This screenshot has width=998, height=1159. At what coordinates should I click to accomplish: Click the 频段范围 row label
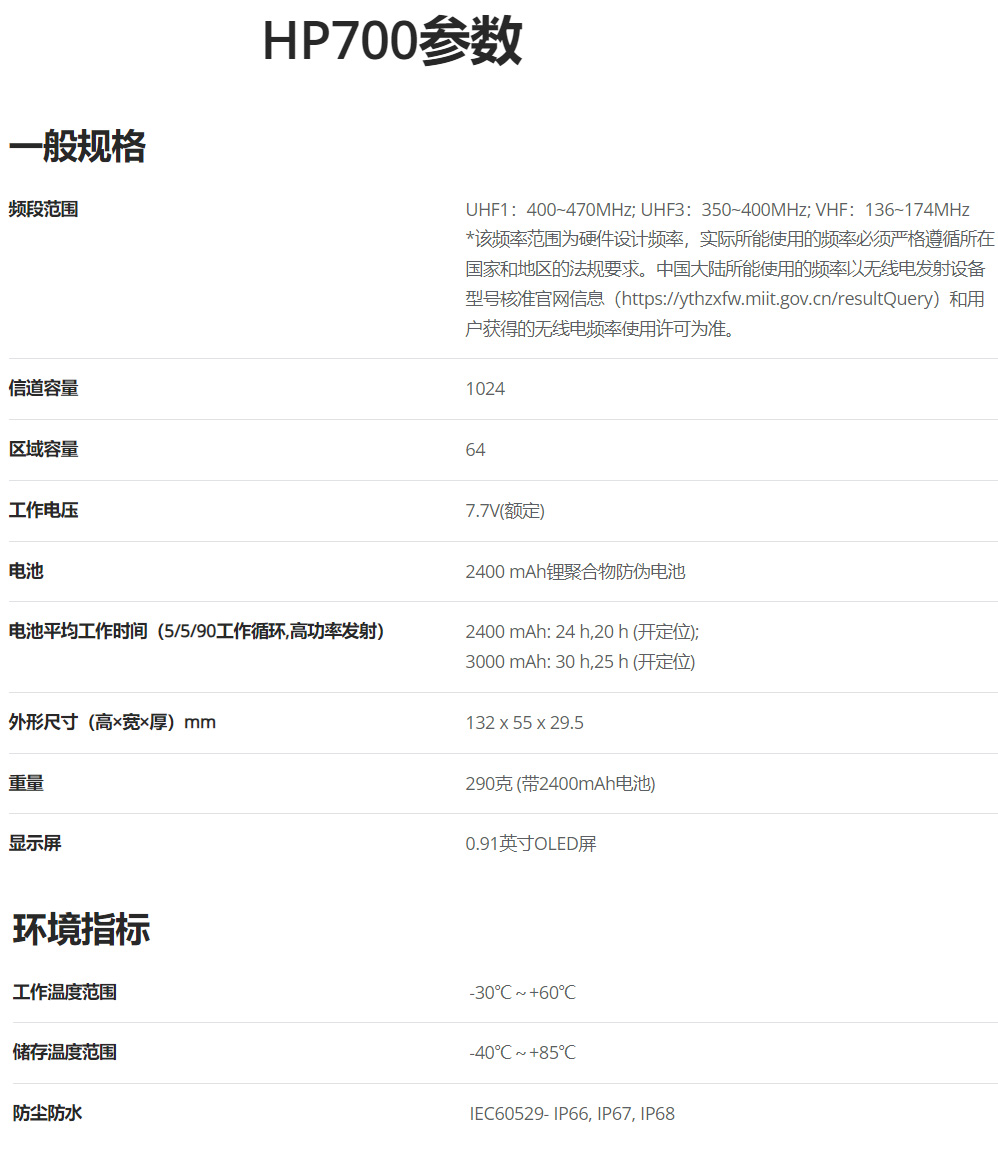(44, 209)
